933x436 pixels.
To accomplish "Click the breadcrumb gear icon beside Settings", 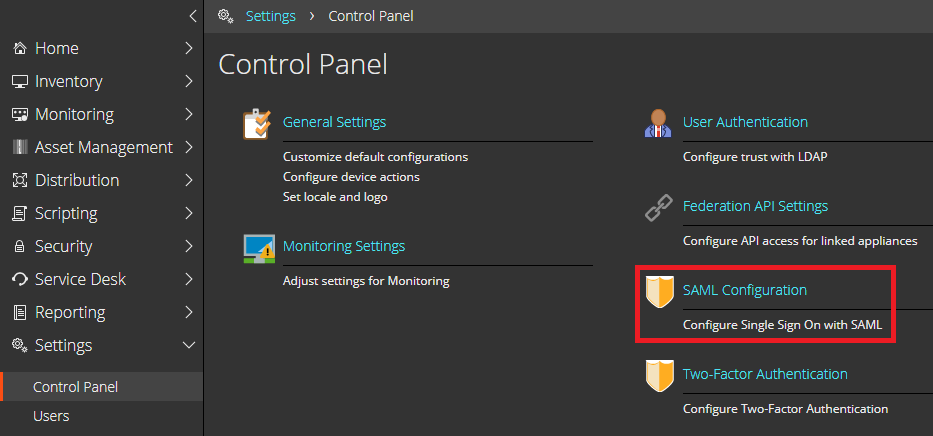I will coord(226,15).
